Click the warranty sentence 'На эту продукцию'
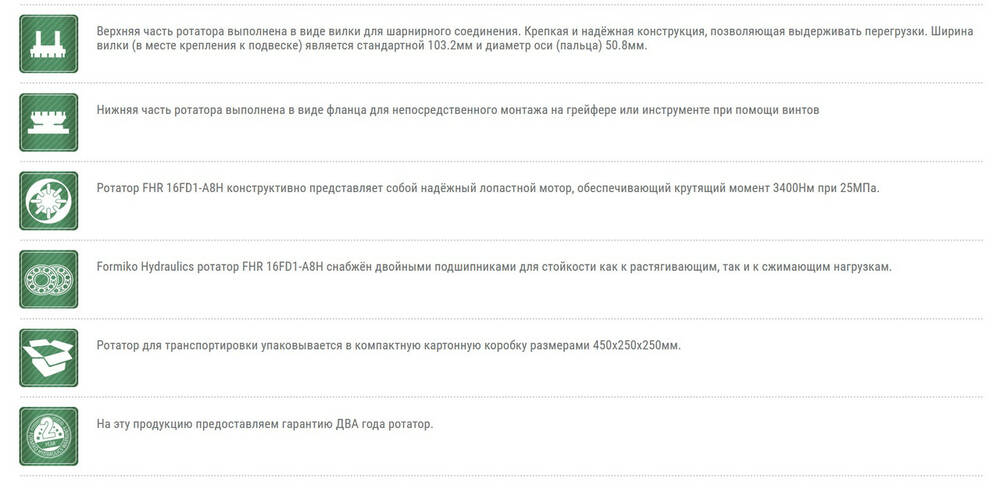This screenshot has height=488, width=1000. click(264, 424)
